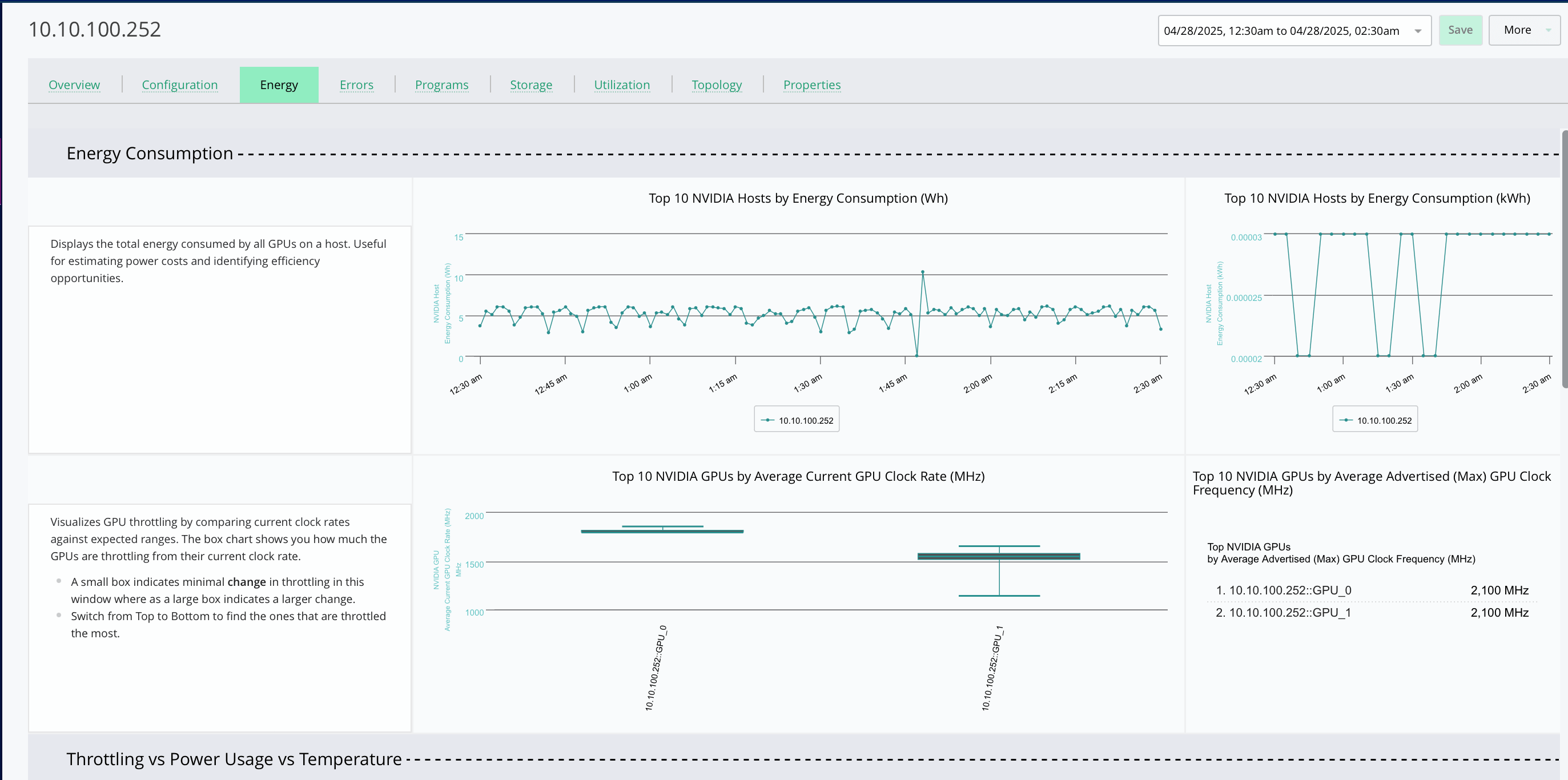
Task: Open the Overview tab
Action: click(74, 85)
